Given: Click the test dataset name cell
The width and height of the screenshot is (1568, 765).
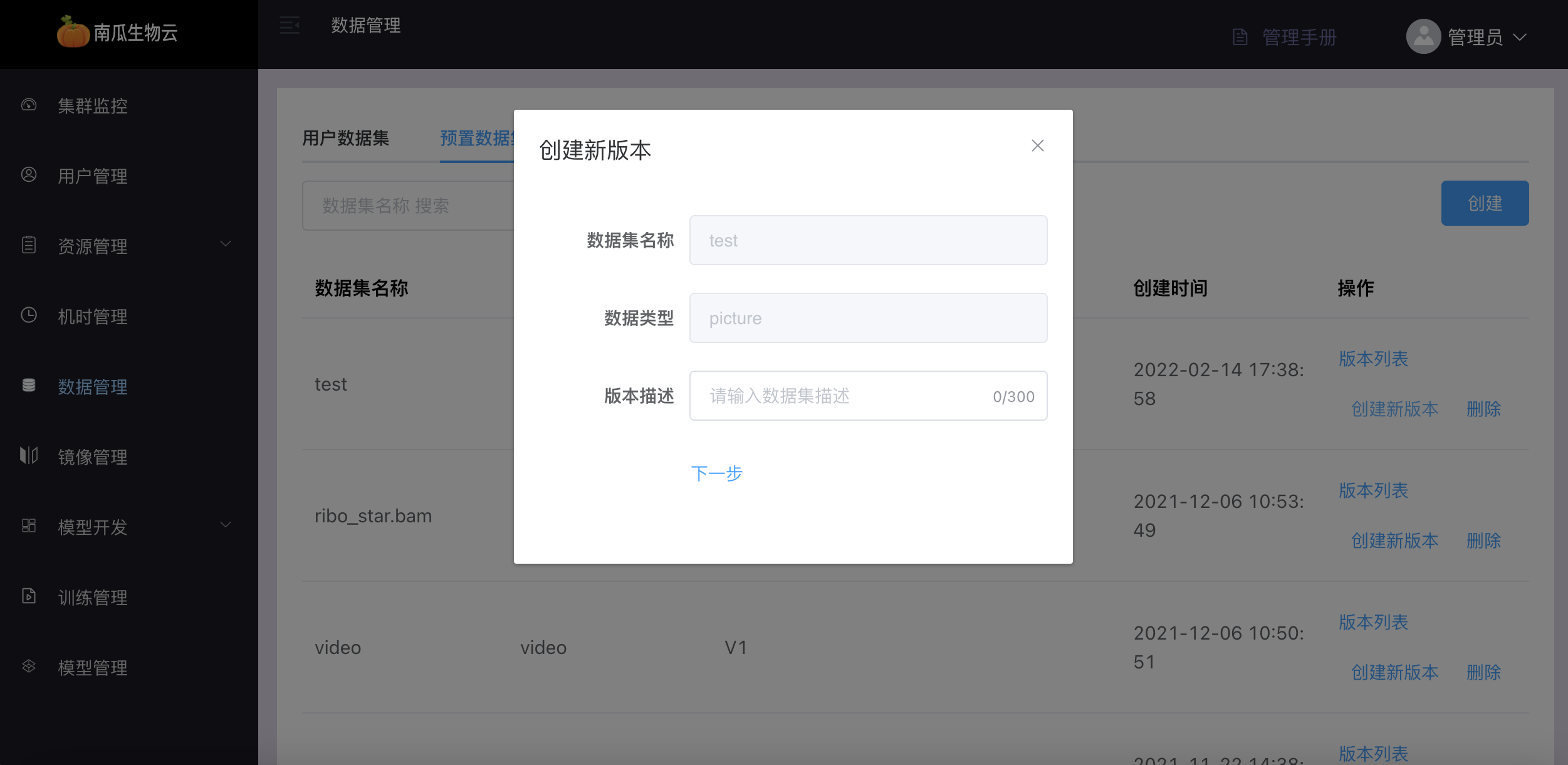Looking at the screenshot, I should pos(331,384).
